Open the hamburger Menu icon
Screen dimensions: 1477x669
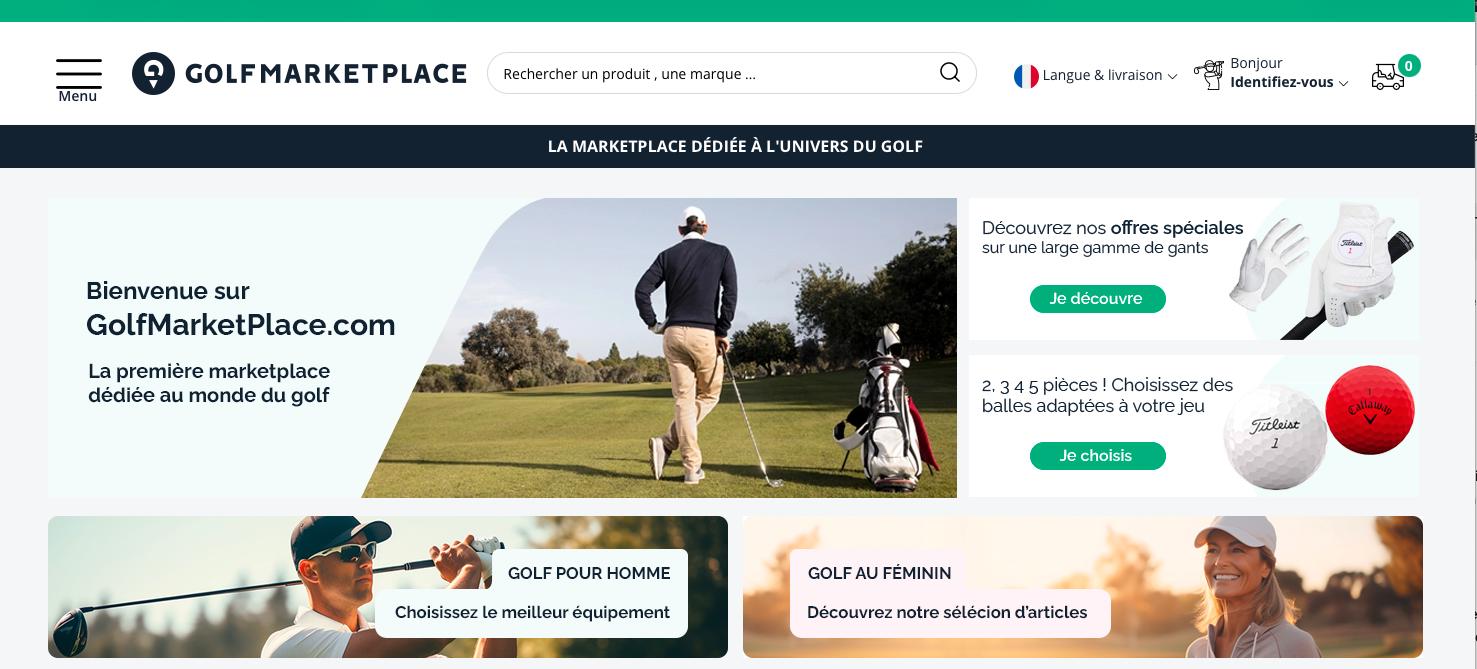pyautogui.click(x=78, y=80)
